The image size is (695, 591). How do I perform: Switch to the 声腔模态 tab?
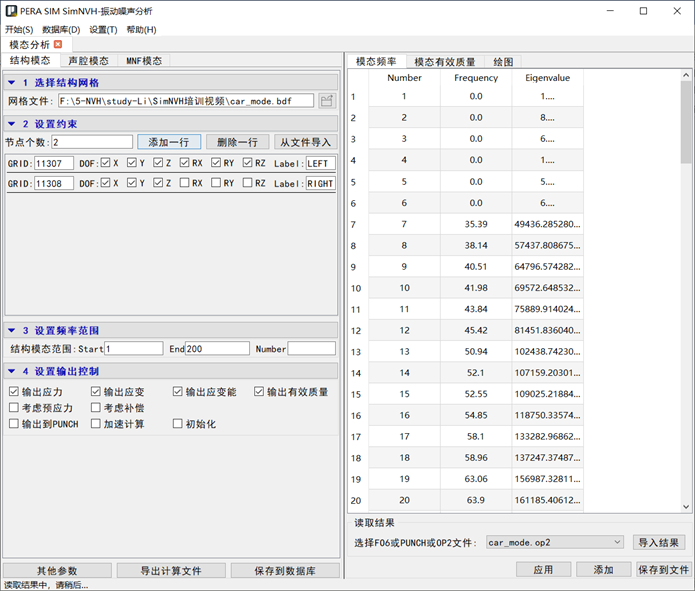point(88,61)
